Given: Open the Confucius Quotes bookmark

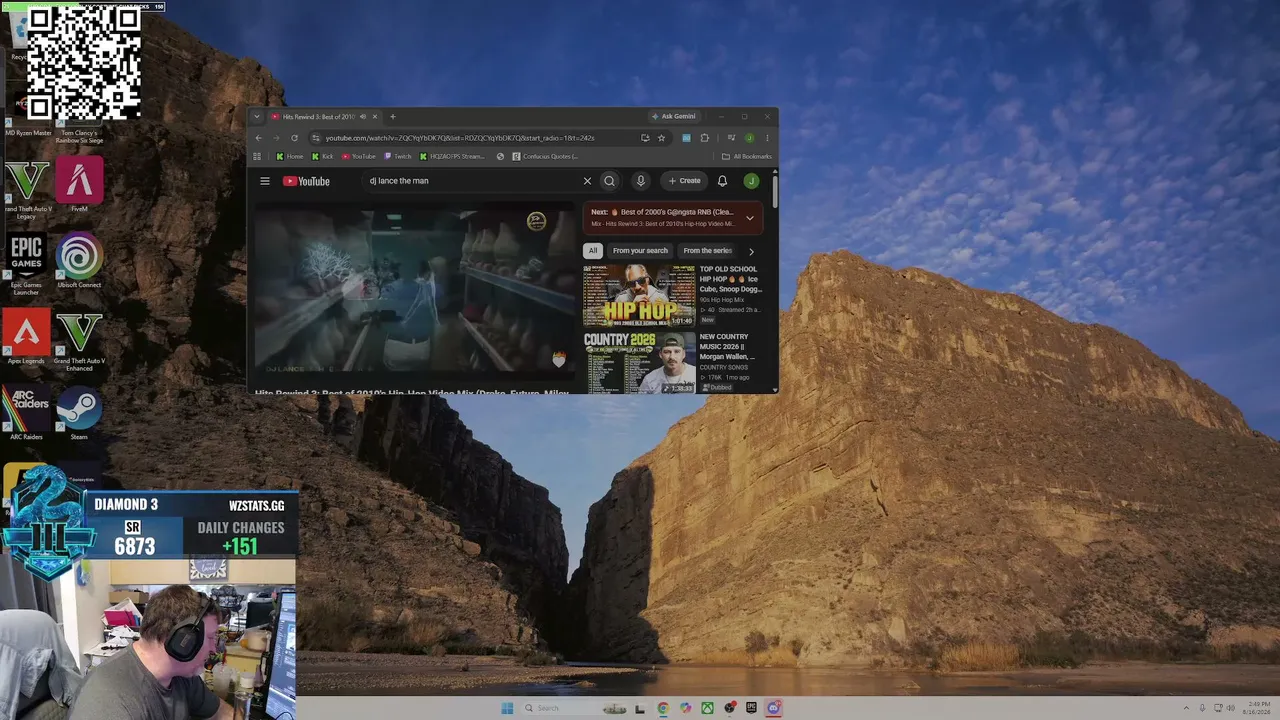Looking at the screenshot, I should (x=545, y=156).
